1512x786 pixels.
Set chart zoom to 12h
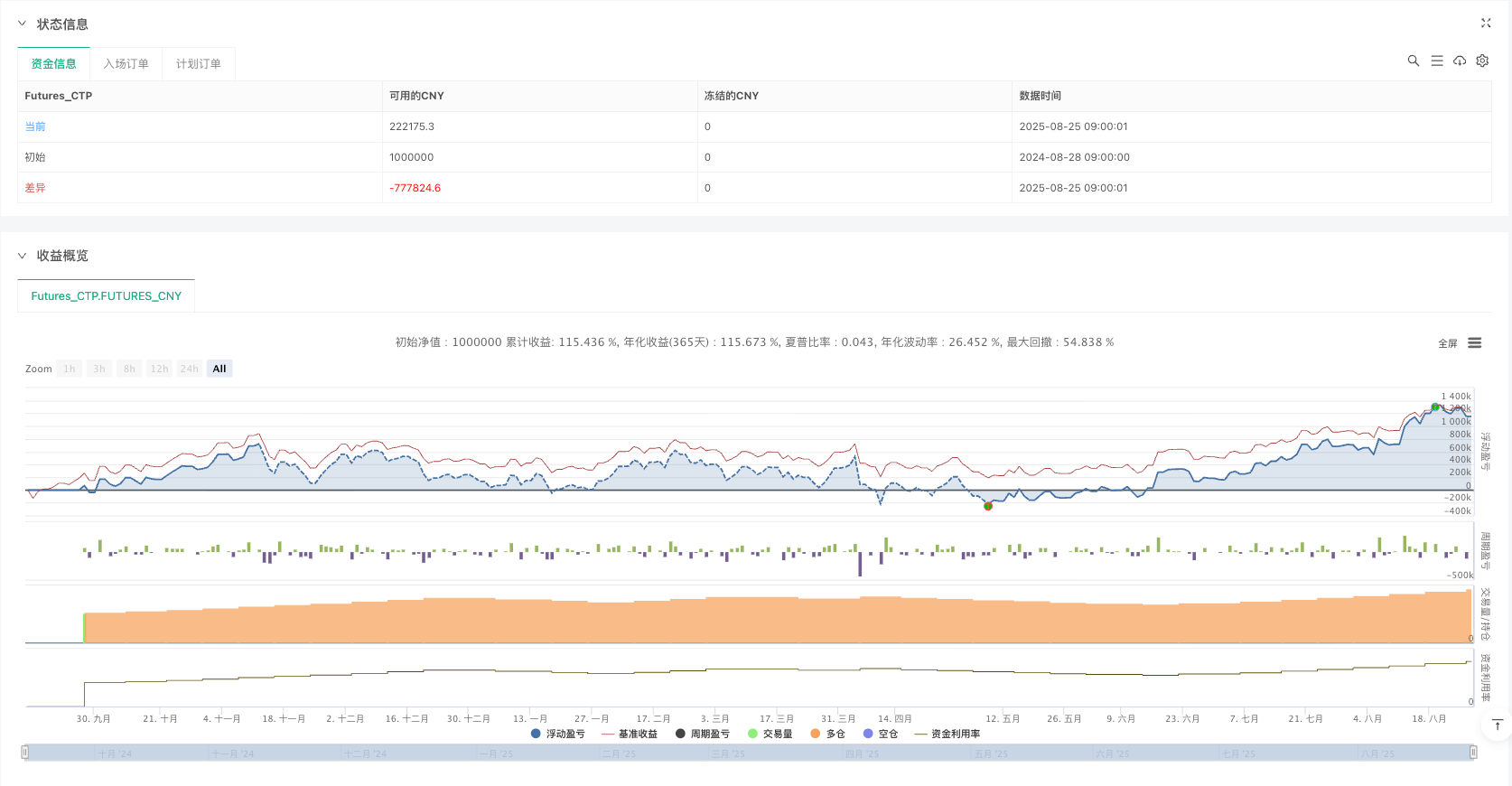pyautogui.click(x=160, y=369)
